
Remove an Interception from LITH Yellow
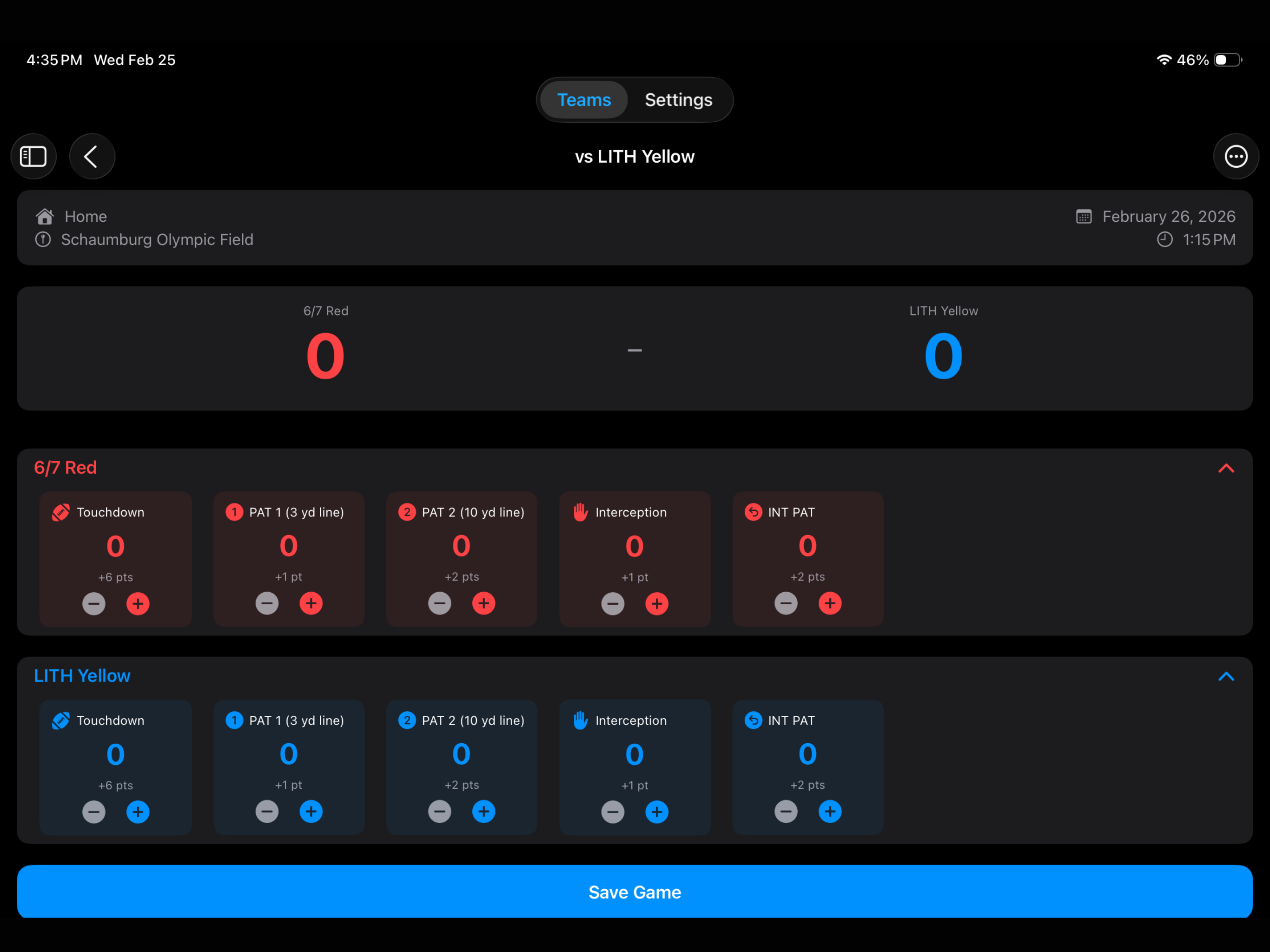613,812
